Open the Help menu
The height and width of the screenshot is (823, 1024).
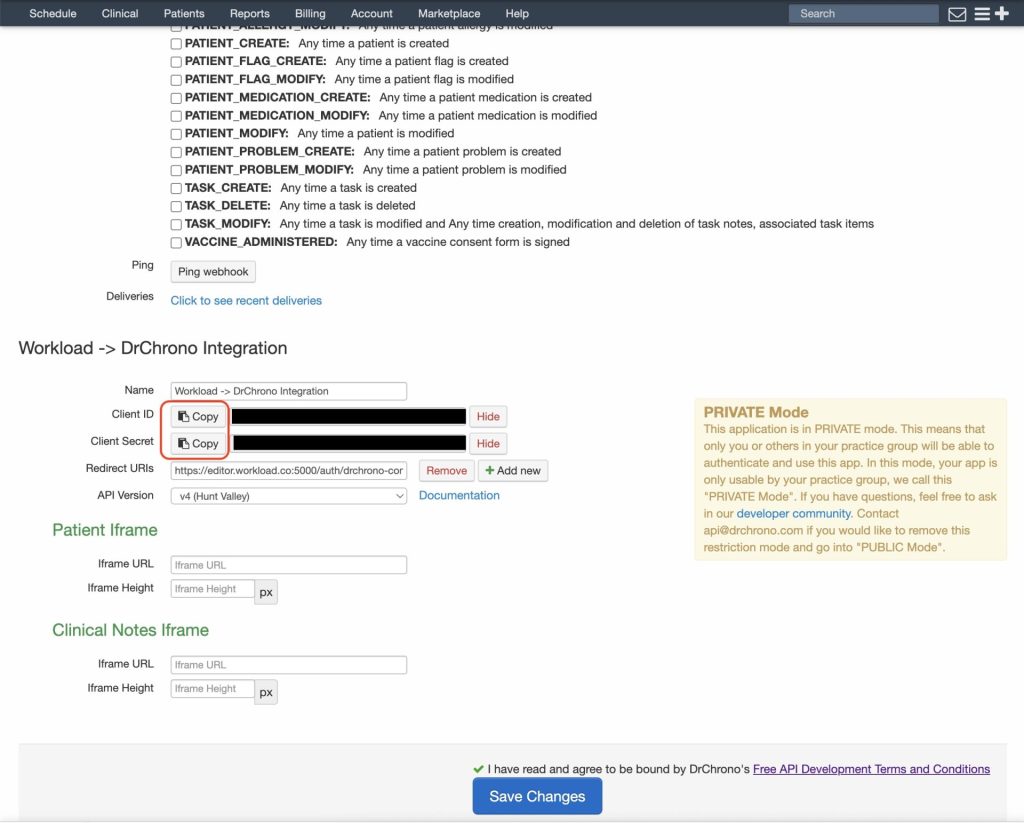pos(517,13)
